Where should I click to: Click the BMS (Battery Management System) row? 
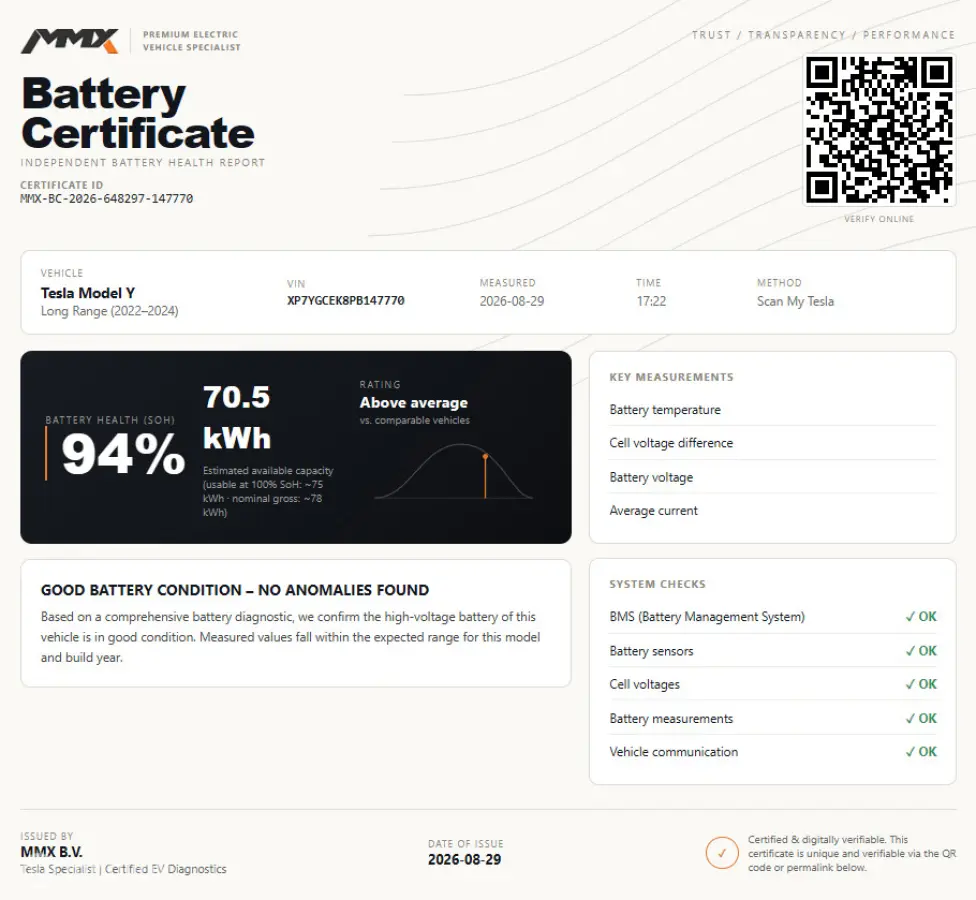tap(772, 617)
